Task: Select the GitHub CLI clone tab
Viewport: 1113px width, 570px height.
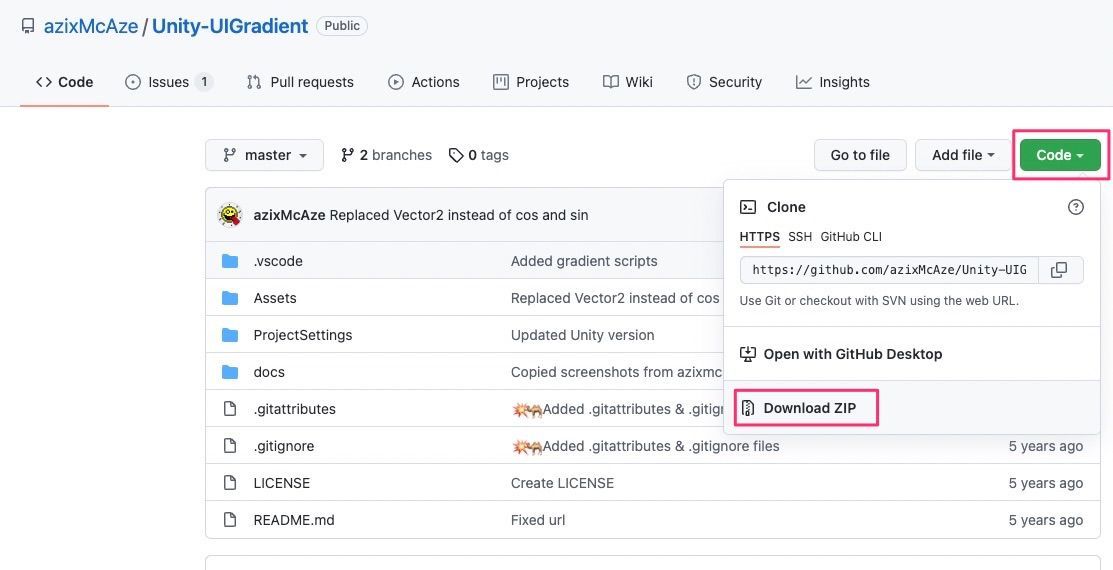Action: click(x=851, y=237)
